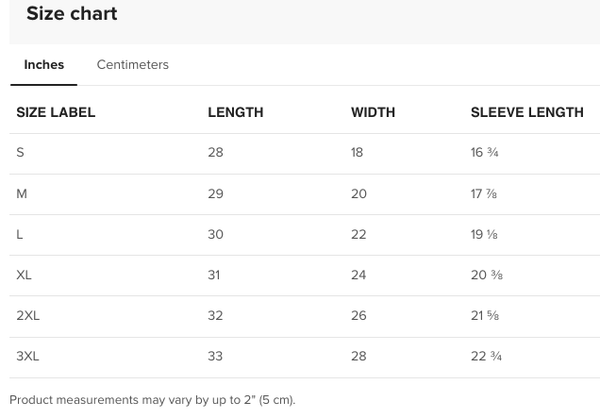The height and width of the screenshot is (418, 600).
Task: Click the LENGTH column header
Action: coord(236,112)
